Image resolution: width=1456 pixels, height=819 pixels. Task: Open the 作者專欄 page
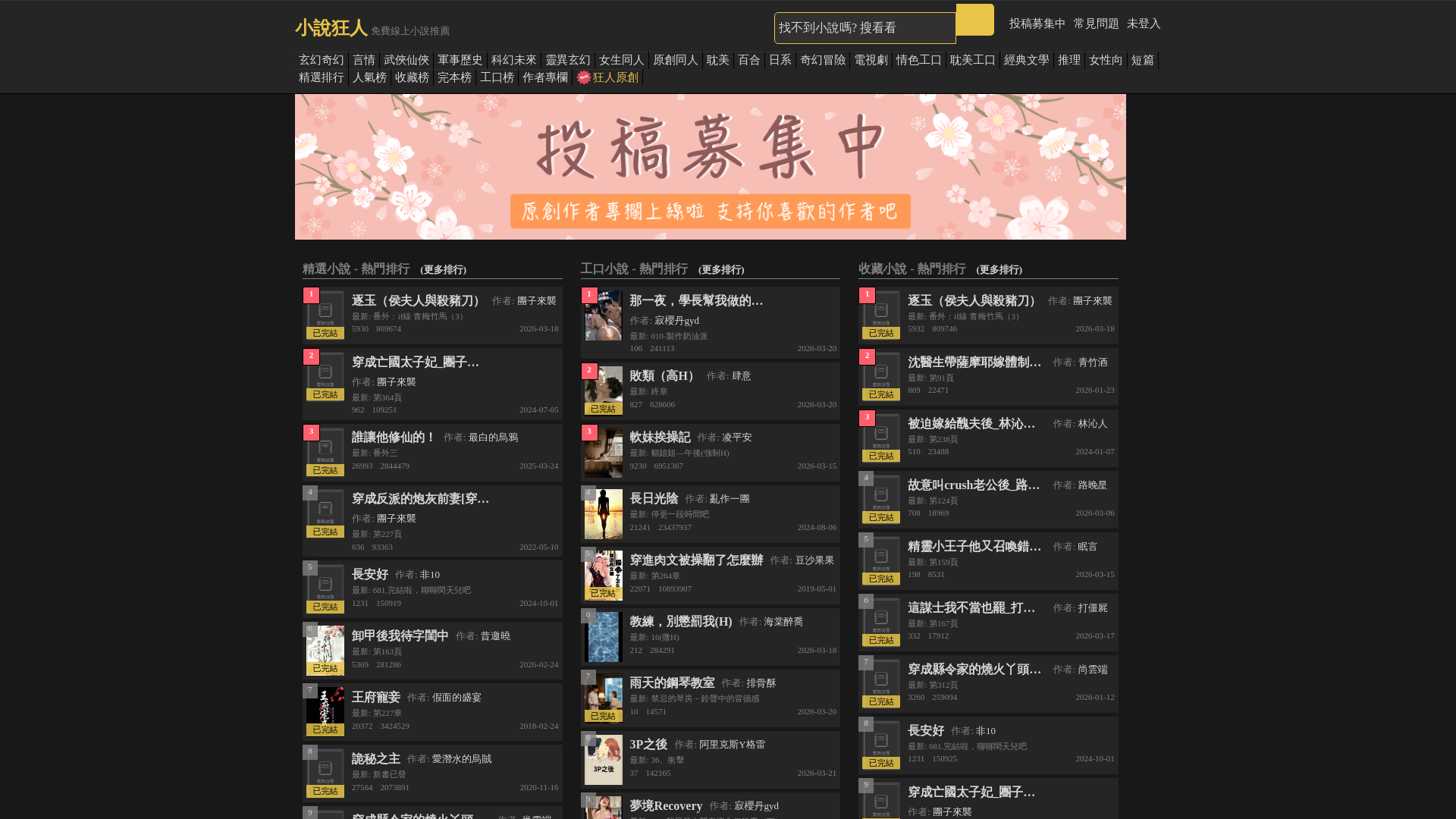[545, 77]
